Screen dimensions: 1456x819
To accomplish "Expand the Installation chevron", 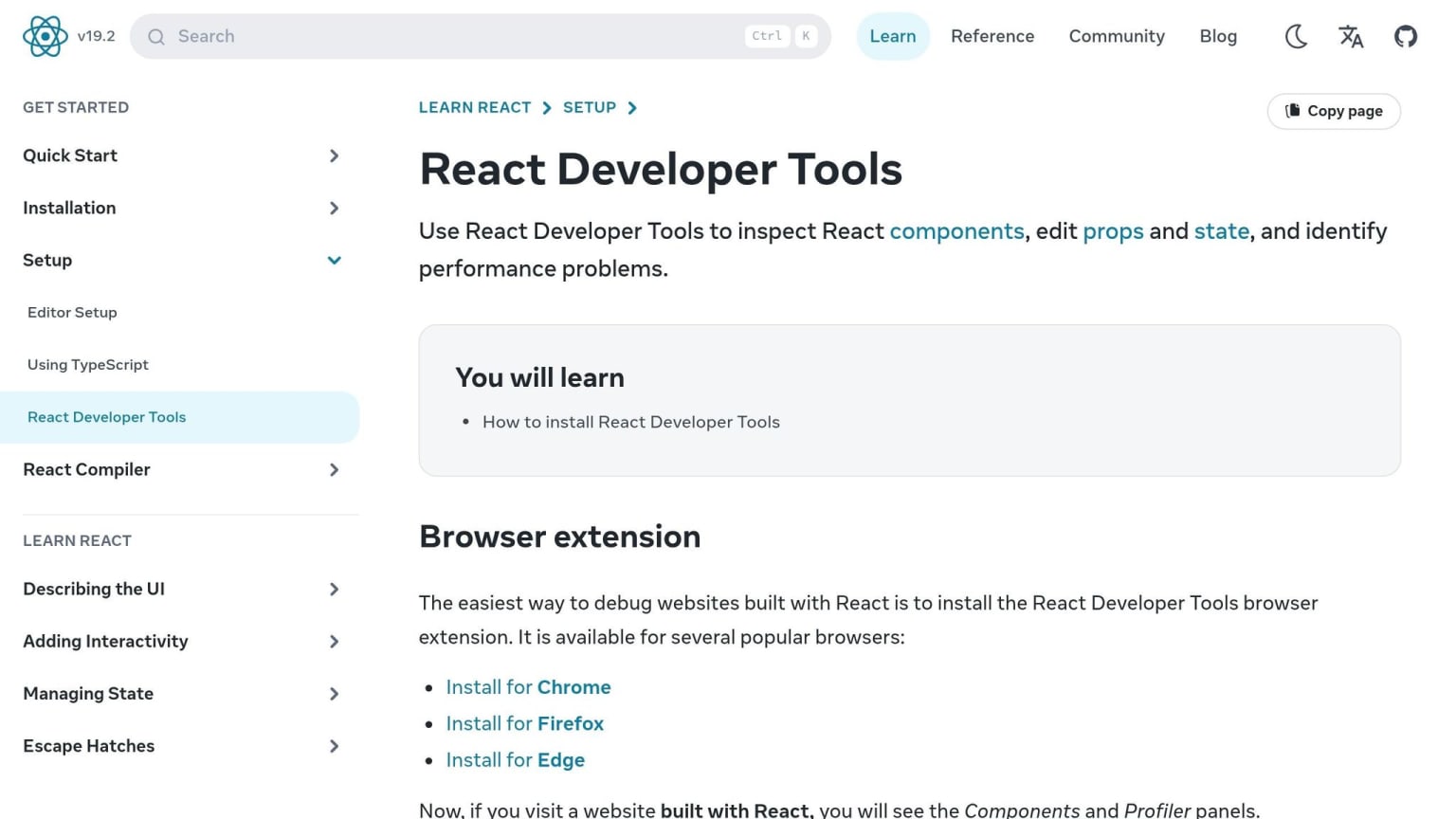I will click(334, 208).
